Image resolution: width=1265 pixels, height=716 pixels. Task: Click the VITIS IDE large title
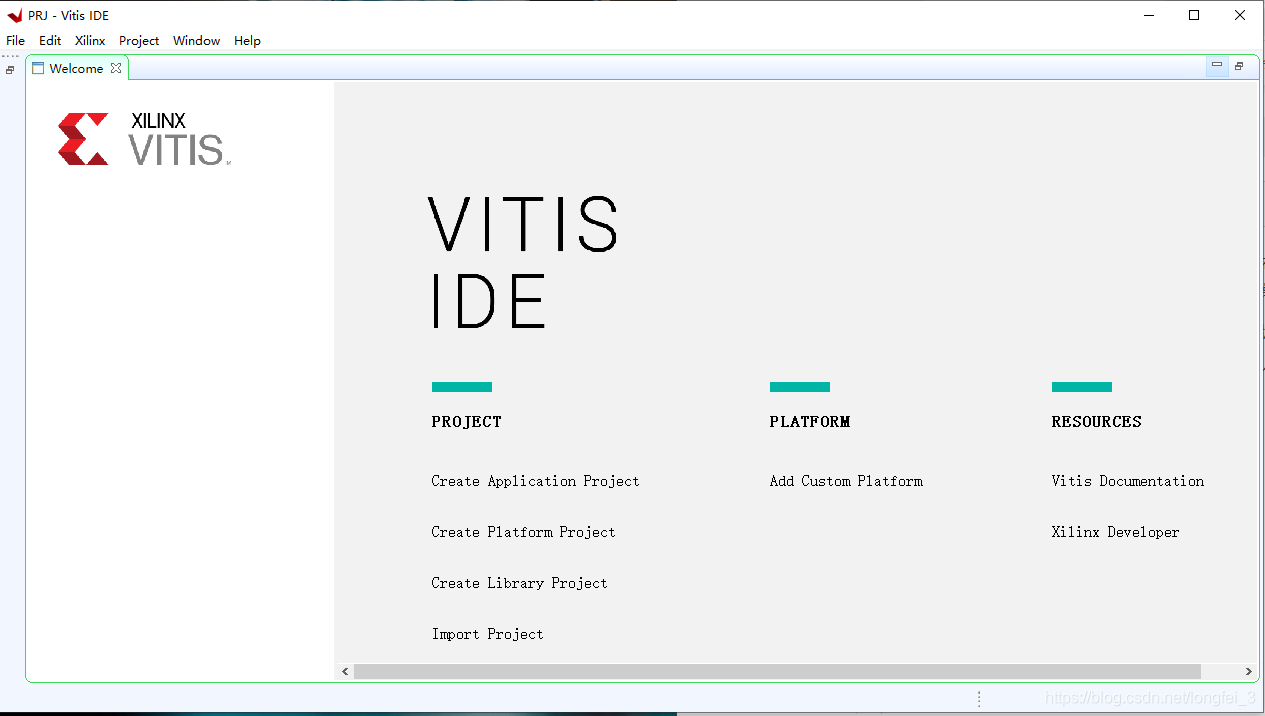point(525,262)
